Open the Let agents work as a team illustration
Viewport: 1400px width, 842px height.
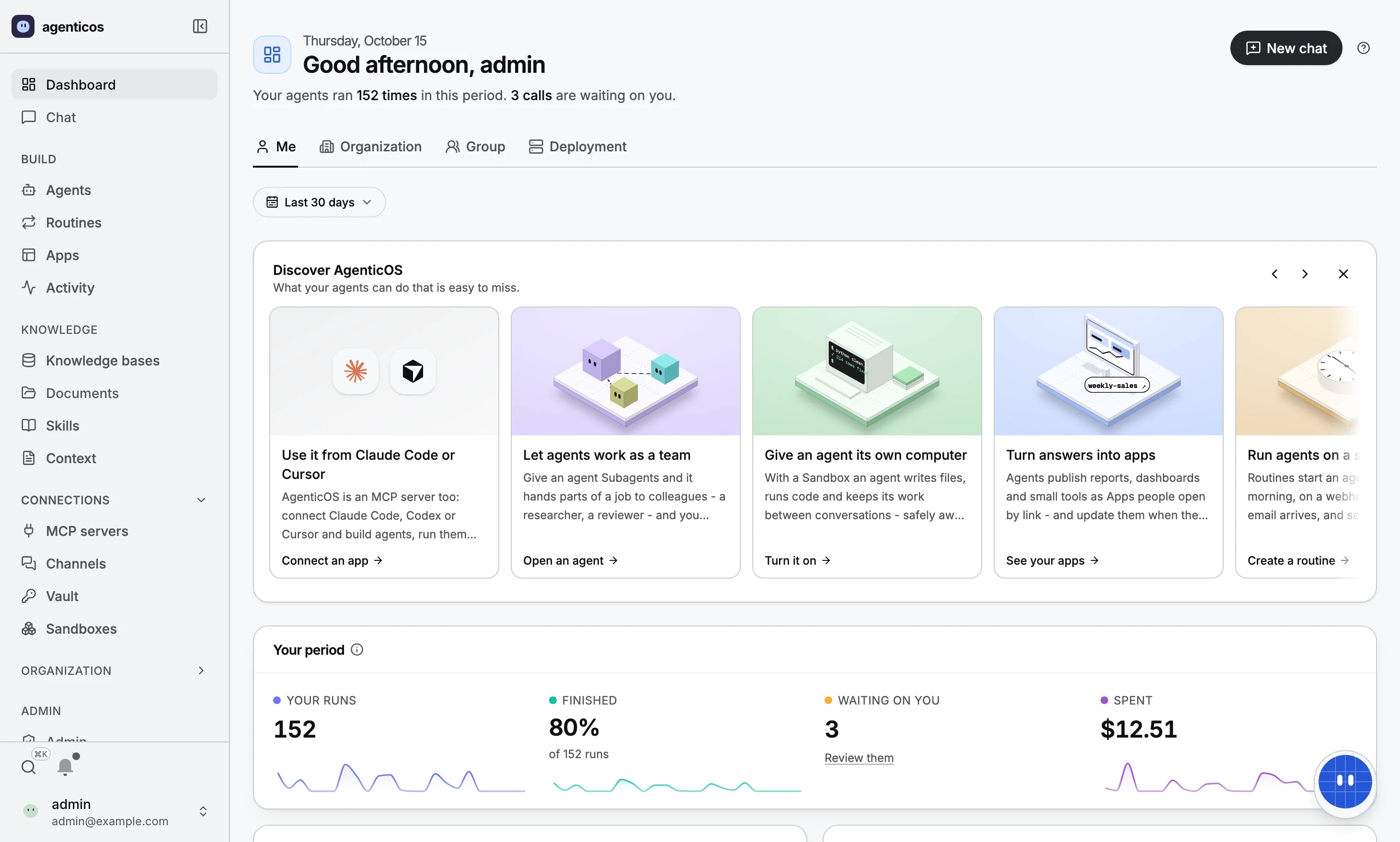pos(625,372)
